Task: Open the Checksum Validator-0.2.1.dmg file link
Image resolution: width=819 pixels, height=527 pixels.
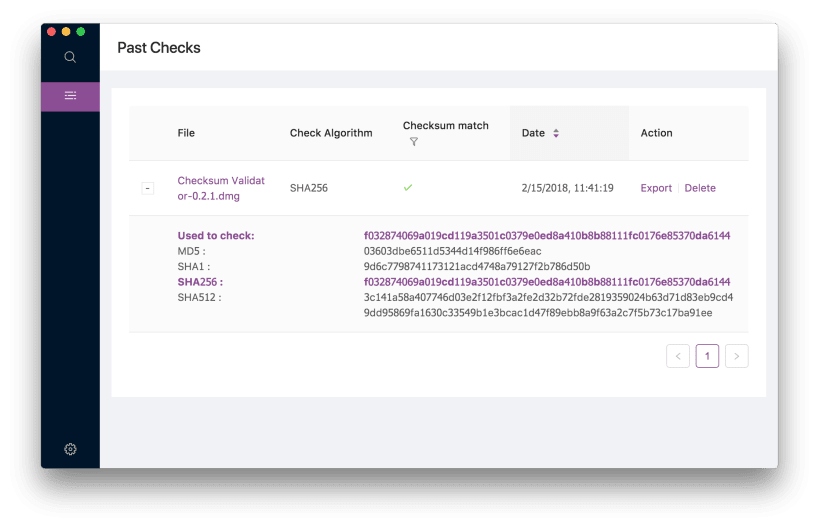Action: pyautogui.click(x=221, y=188)
